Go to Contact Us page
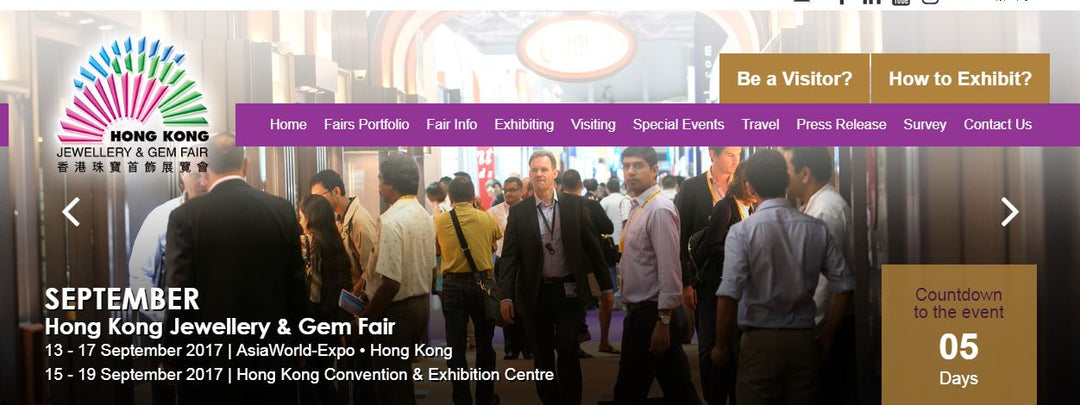 pos(997,125)
